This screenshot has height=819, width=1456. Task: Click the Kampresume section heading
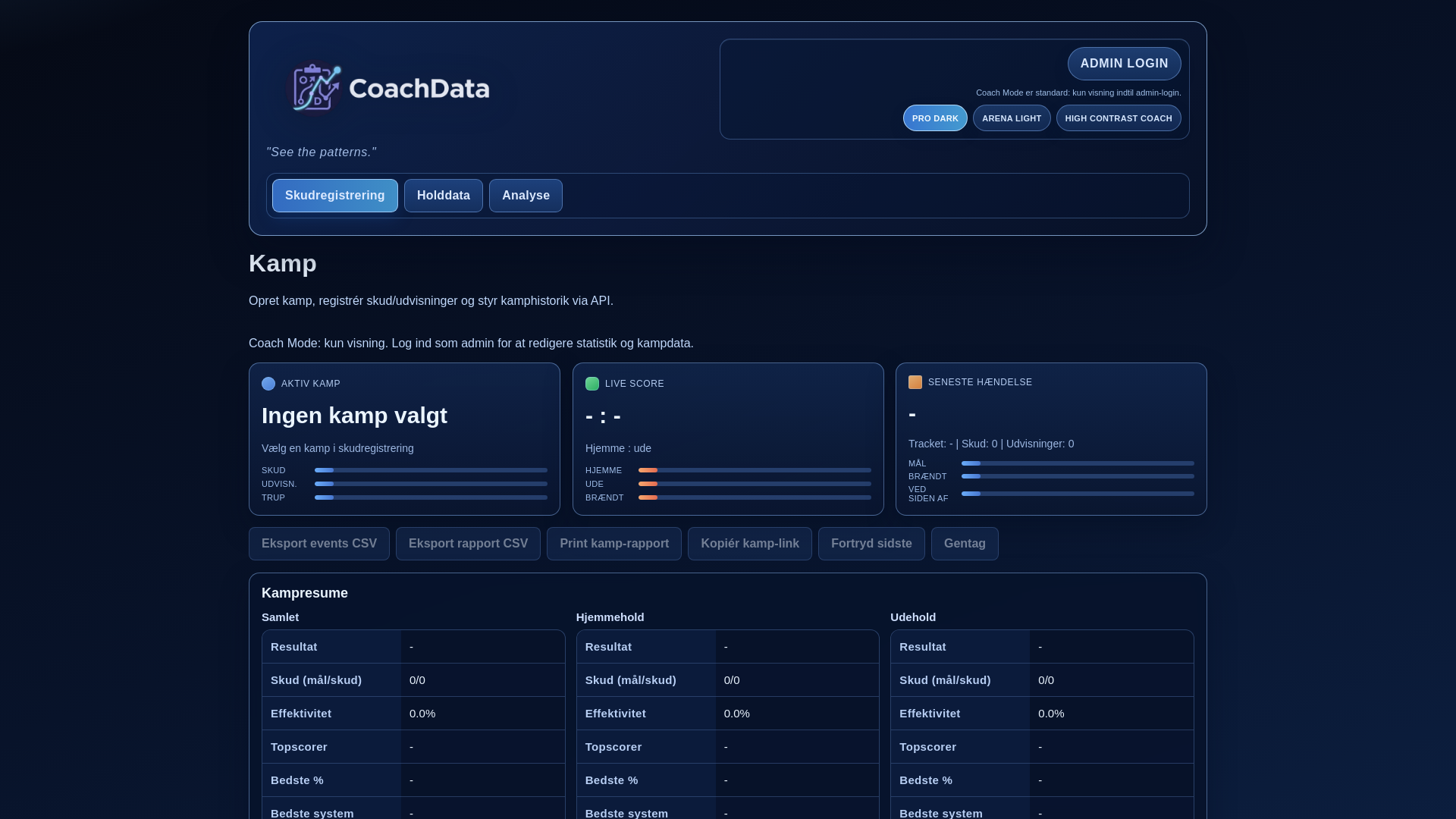(305, 593)
